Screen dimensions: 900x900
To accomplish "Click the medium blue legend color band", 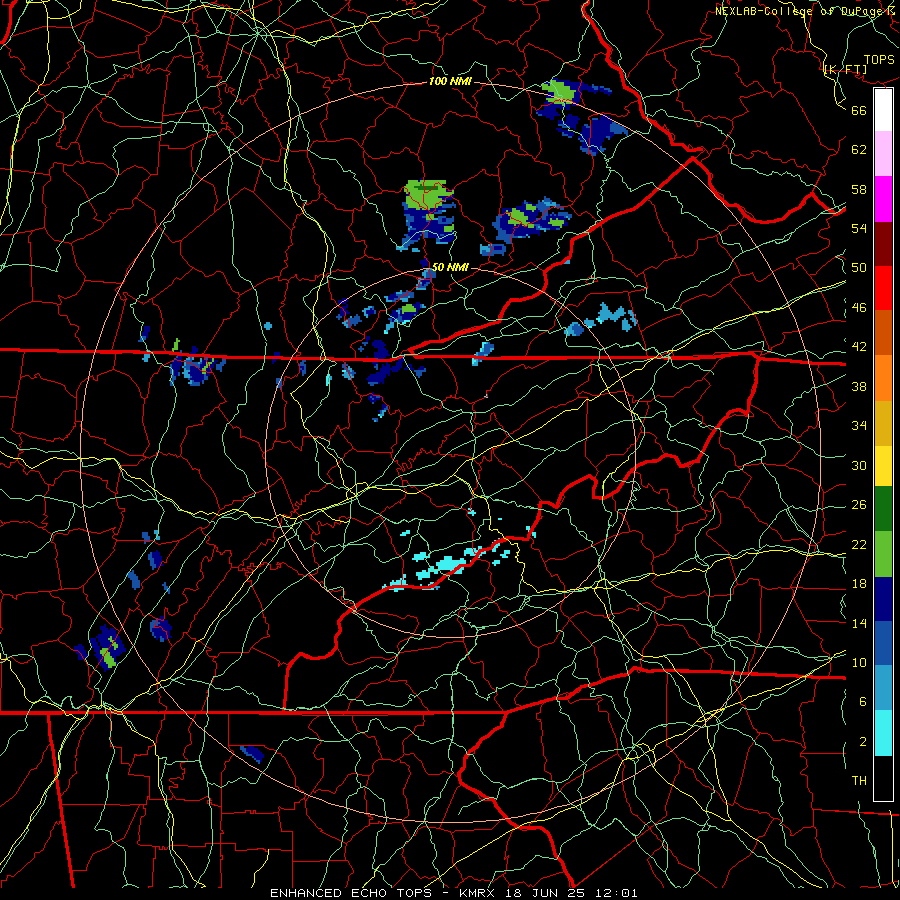I will click(x=883, y=643).
